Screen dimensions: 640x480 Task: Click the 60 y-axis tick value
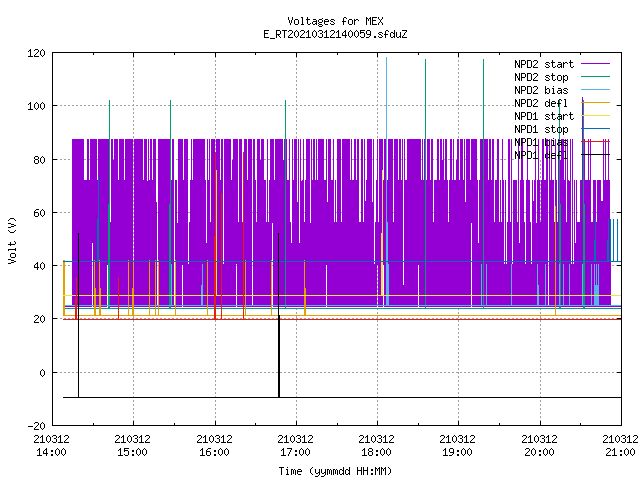(40, 213)
